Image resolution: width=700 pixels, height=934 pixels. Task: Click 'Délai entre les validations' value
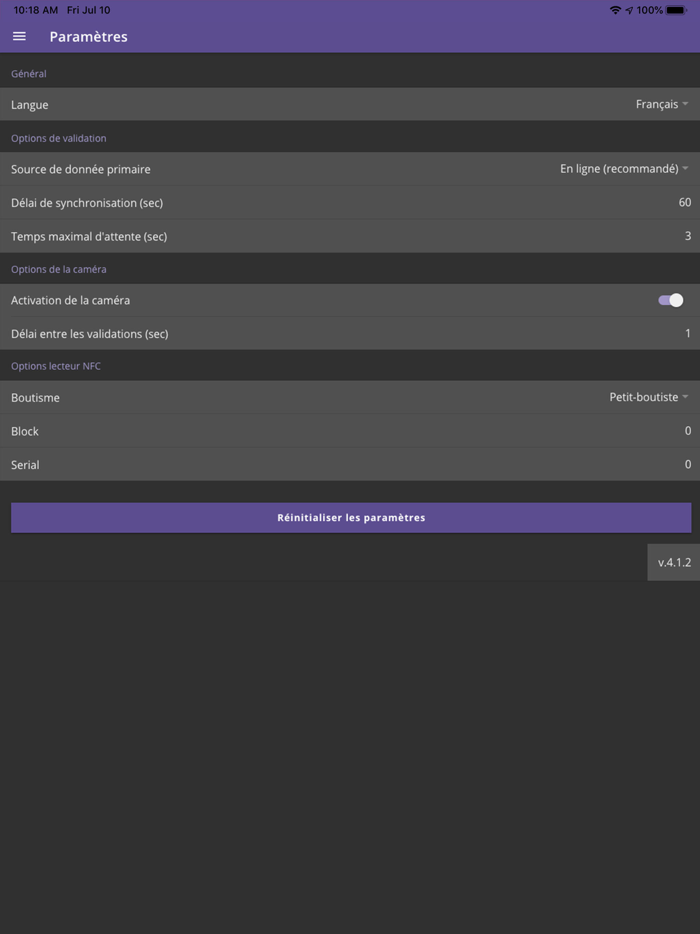tap(687, 331)
